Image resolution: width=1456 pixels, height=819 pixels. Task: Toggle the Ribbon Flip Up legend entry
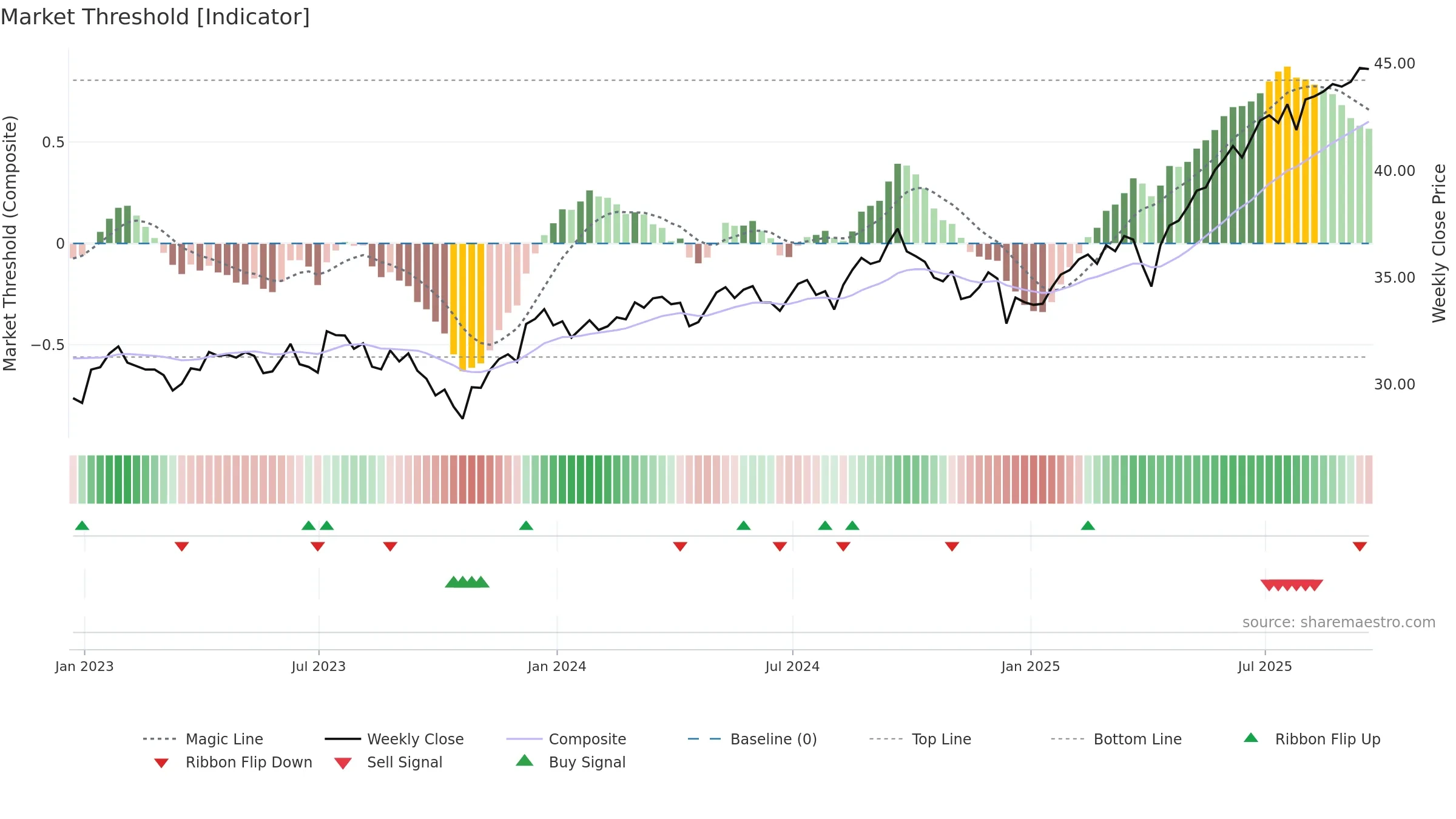1312,739
